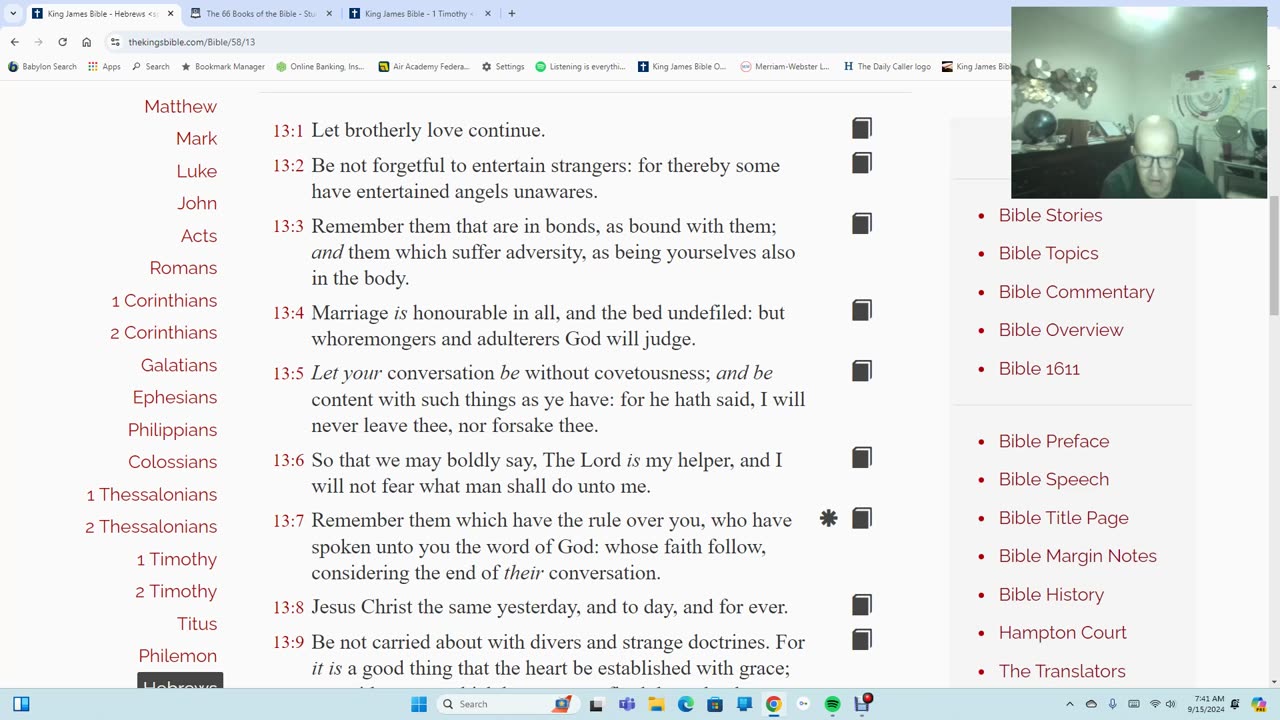Go to the book of Romans
1280x720 pixels.
pyautogui.click(x=183, y=268)
